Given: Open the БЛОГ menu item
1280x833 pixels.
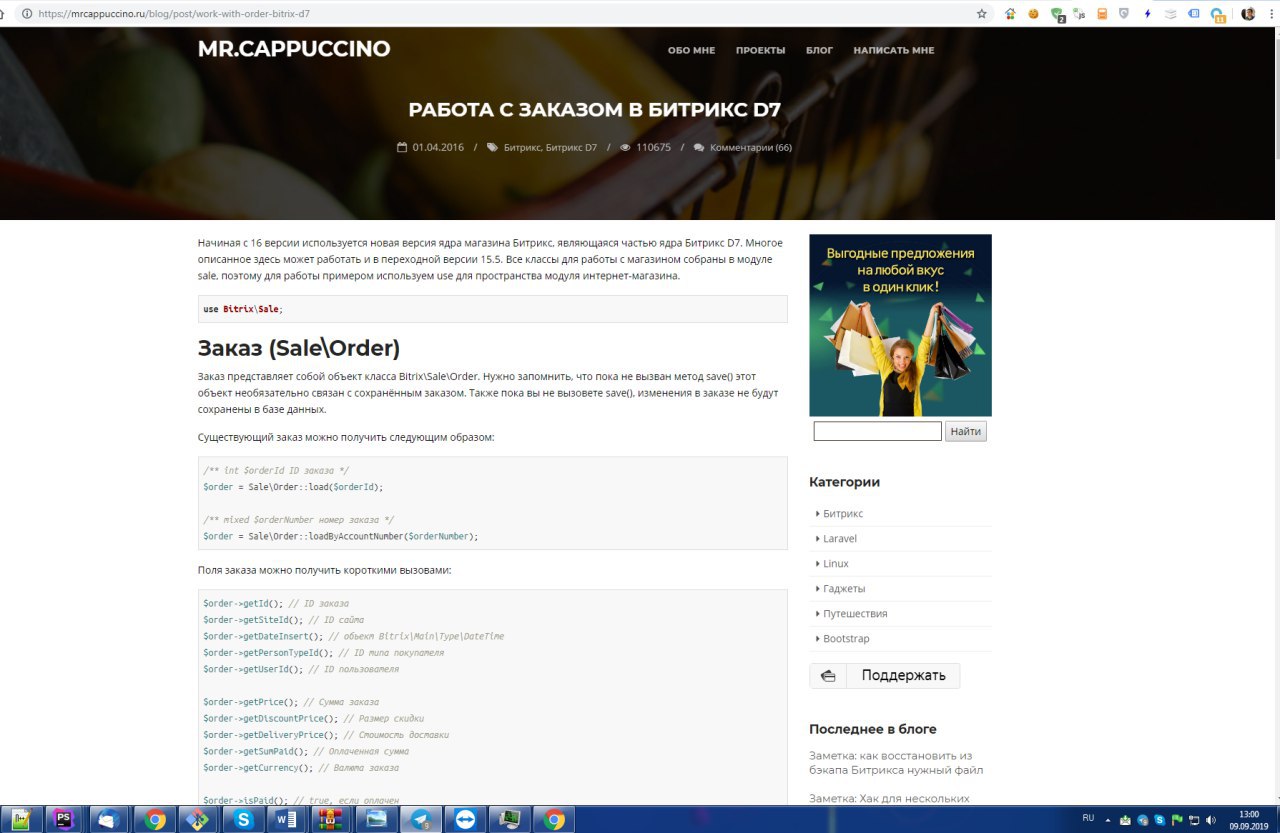Looking at the screenshot, I should tap(819, 50).
